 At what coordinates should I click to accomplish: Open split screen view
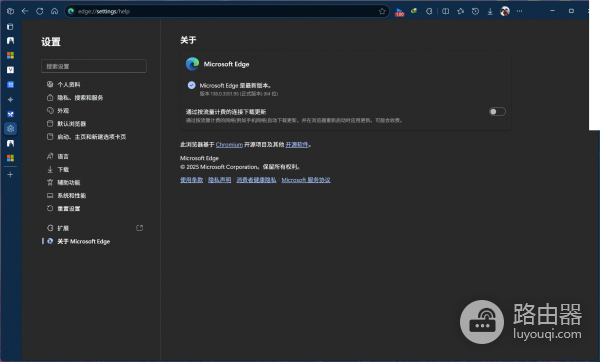[x=445, y=11]
